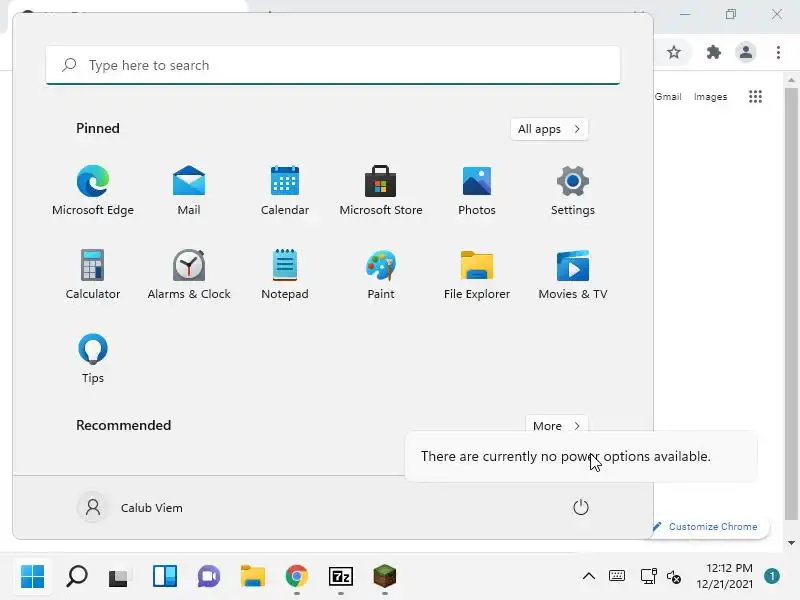Open Microsoft Edge from pinned apps
Viewport: 800px width, 600px height.
(x=93, y=190)
